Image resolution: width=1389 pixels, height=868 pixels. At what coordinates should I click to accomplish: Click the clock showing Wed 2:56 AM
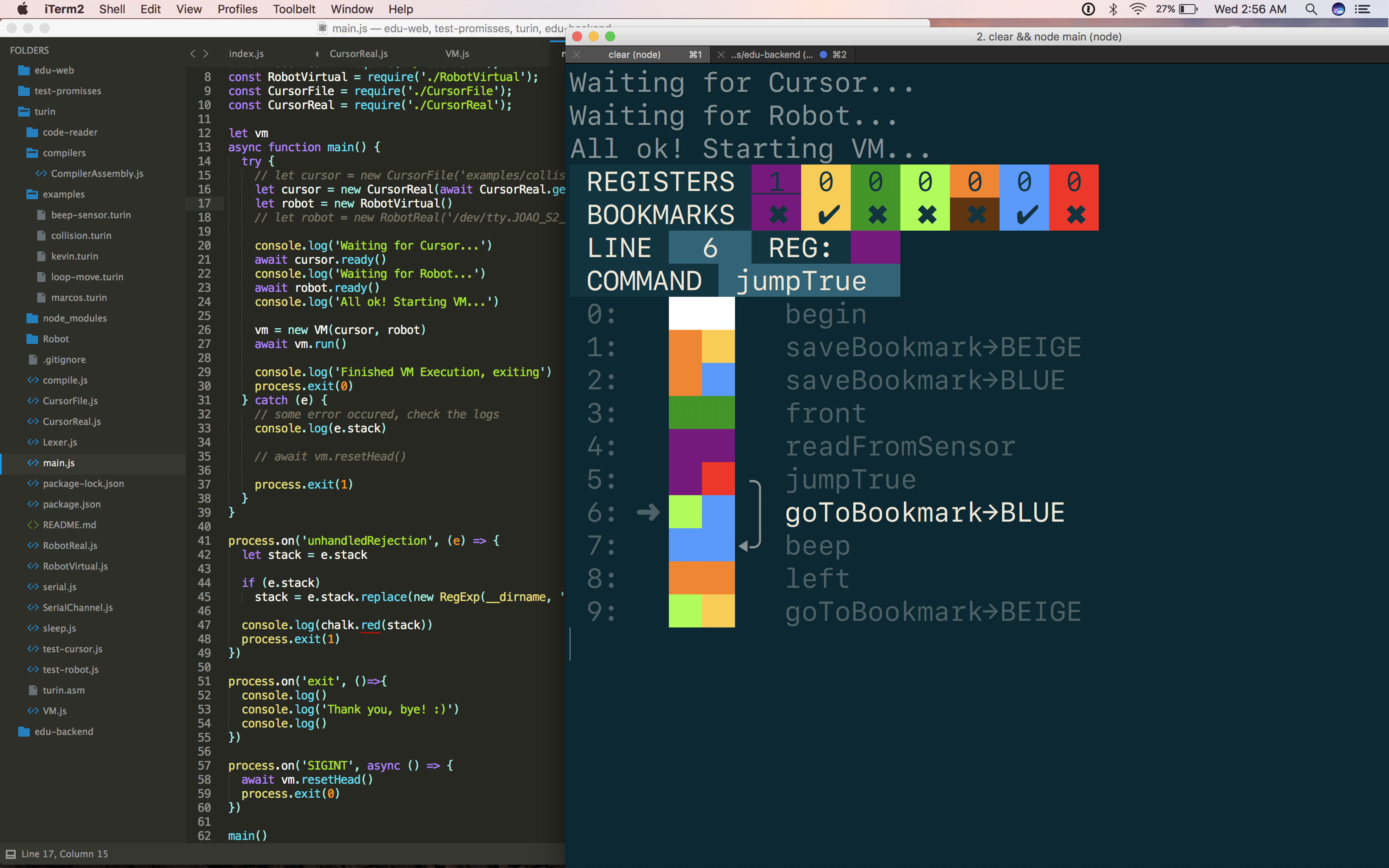click(x=1250, y=9)
